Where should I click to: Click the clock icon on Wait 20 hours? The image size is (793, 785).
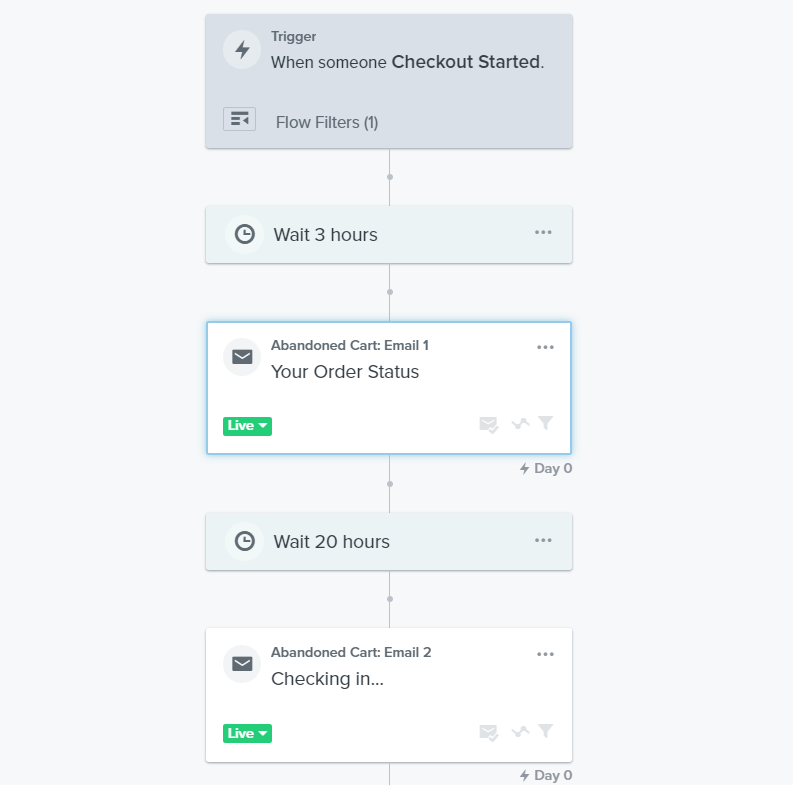click(245, 541)
